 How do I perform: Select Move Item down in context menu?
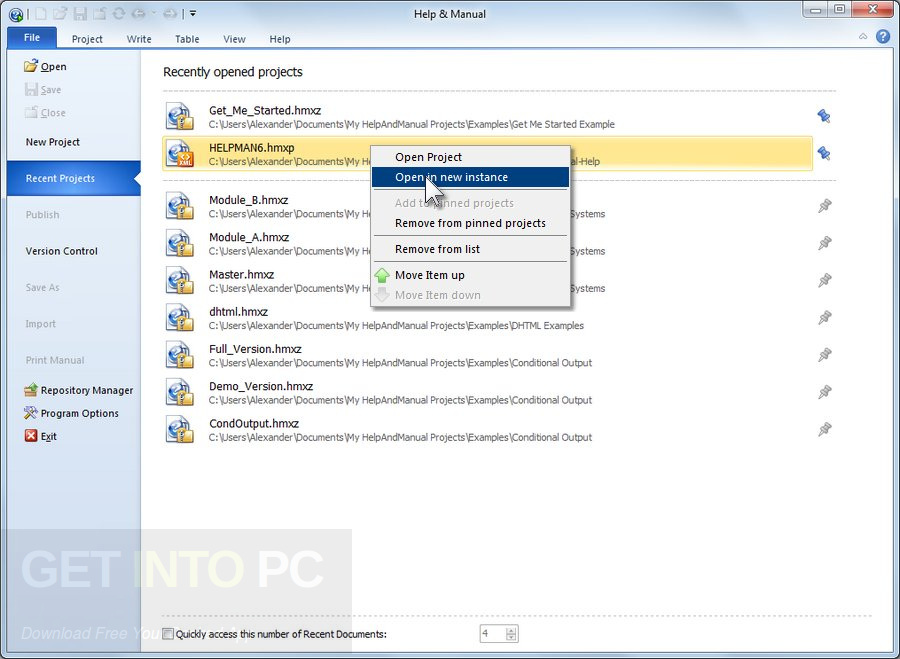[470, 295]
